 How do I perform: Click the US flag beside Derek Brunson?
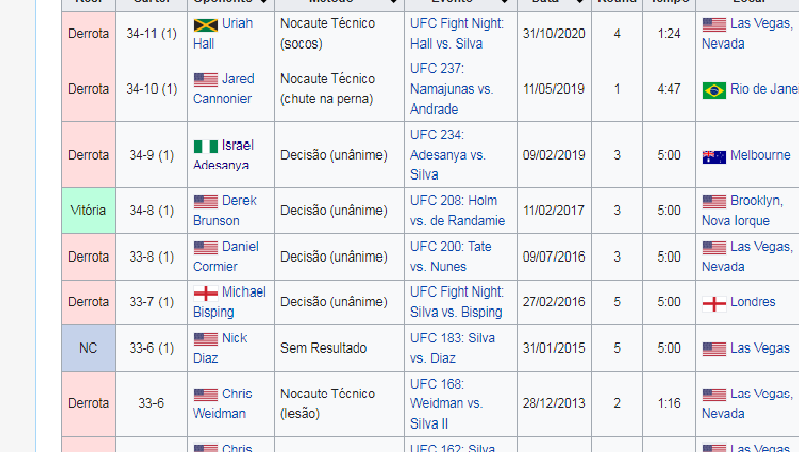pos(206,201)
